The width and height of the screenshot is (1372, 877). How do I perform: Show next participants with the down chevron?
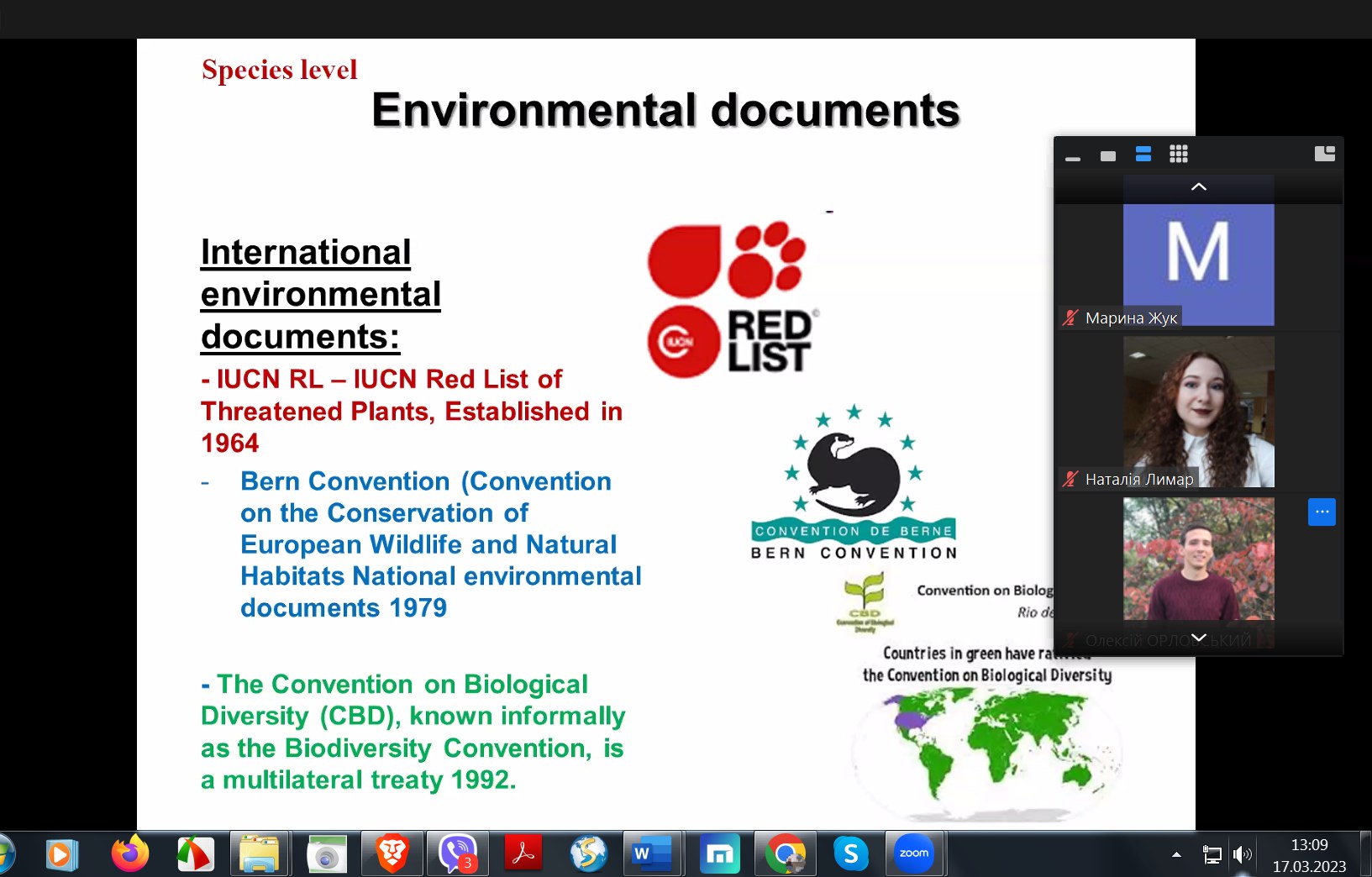coord(1199,638)
